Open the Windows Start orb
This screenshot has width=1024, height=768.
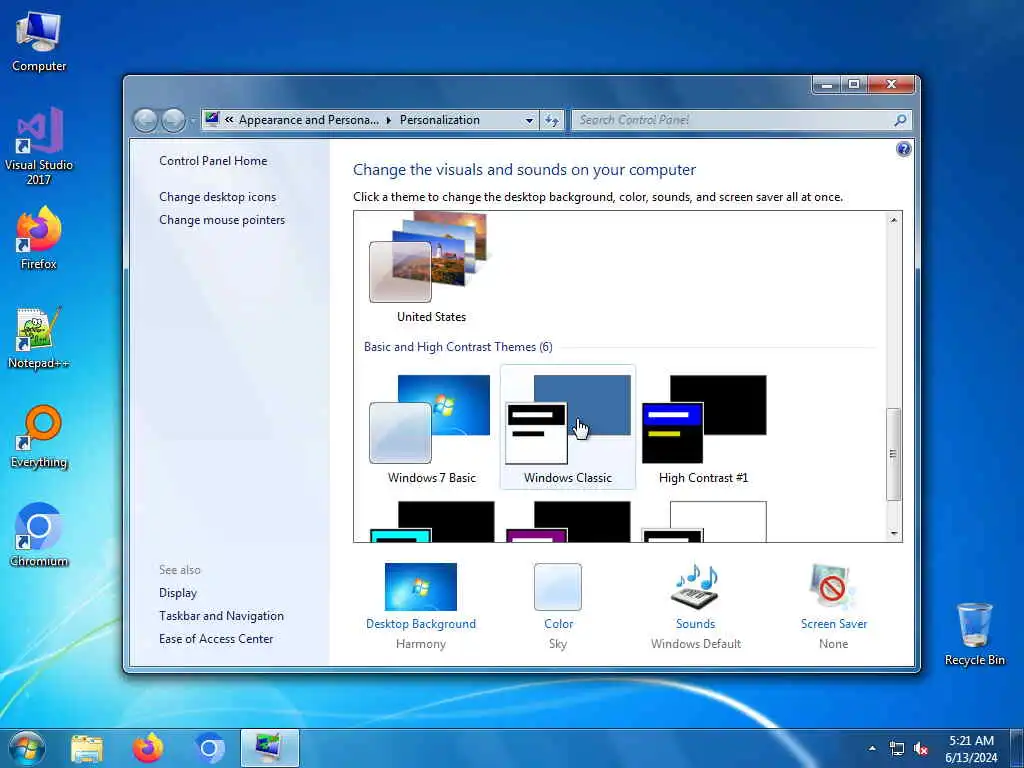point(27,748)
